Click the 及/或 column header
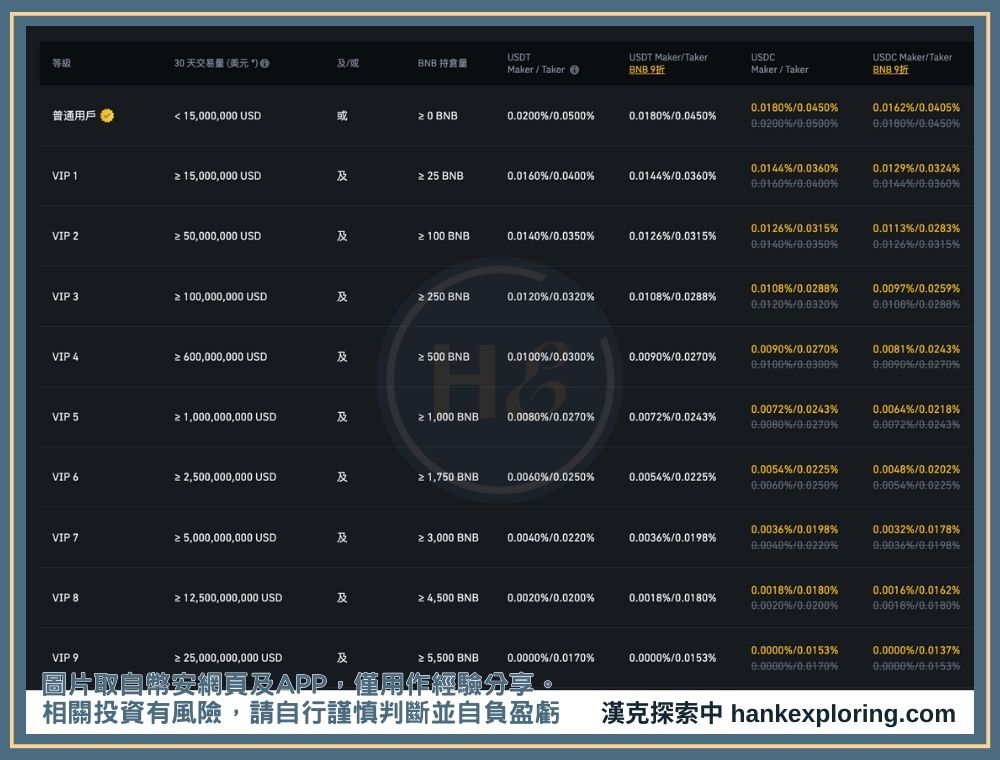 click(x=348, y=63)
